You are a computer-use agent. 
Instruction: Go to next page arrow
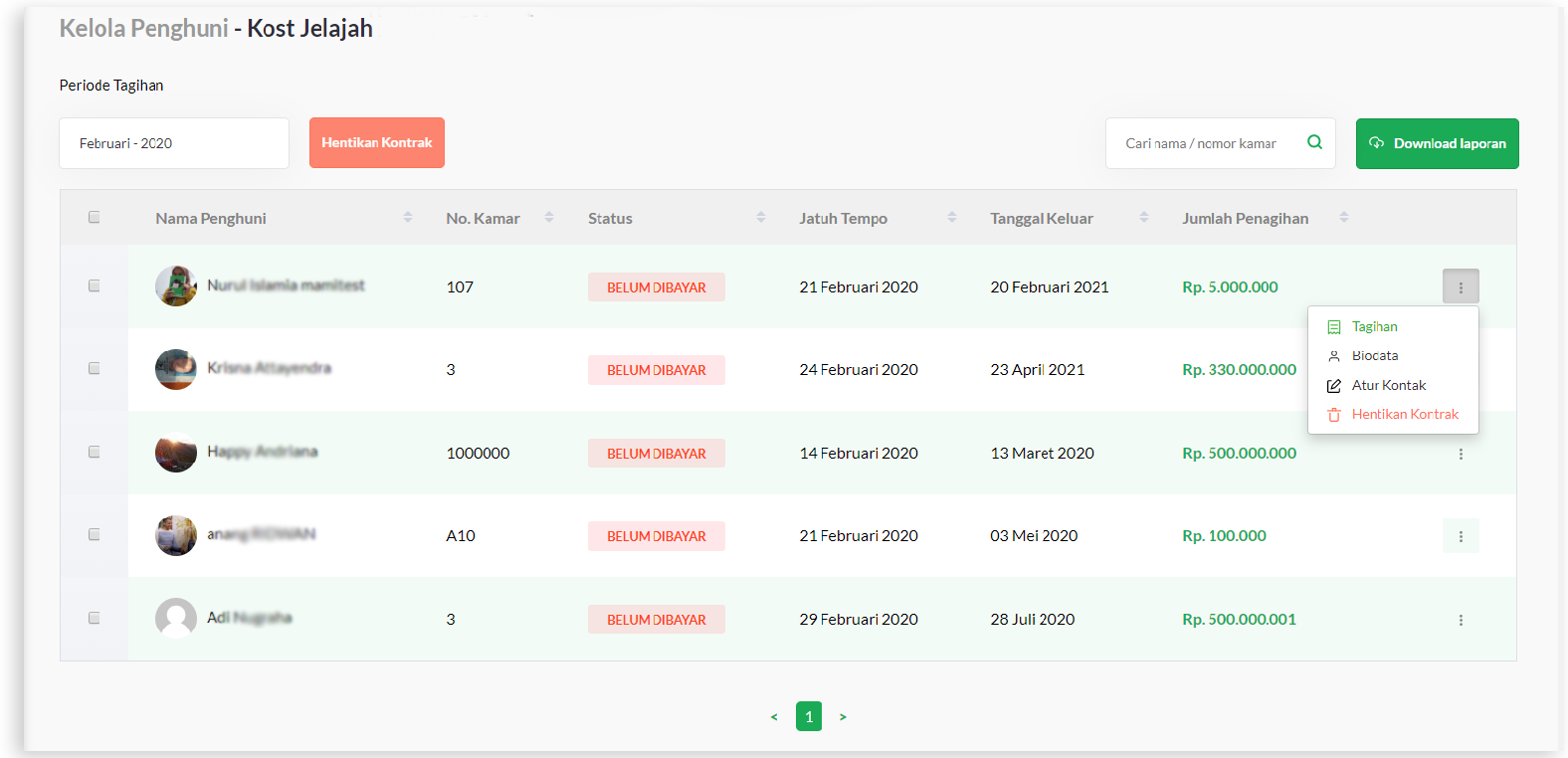tap(843, 716)
